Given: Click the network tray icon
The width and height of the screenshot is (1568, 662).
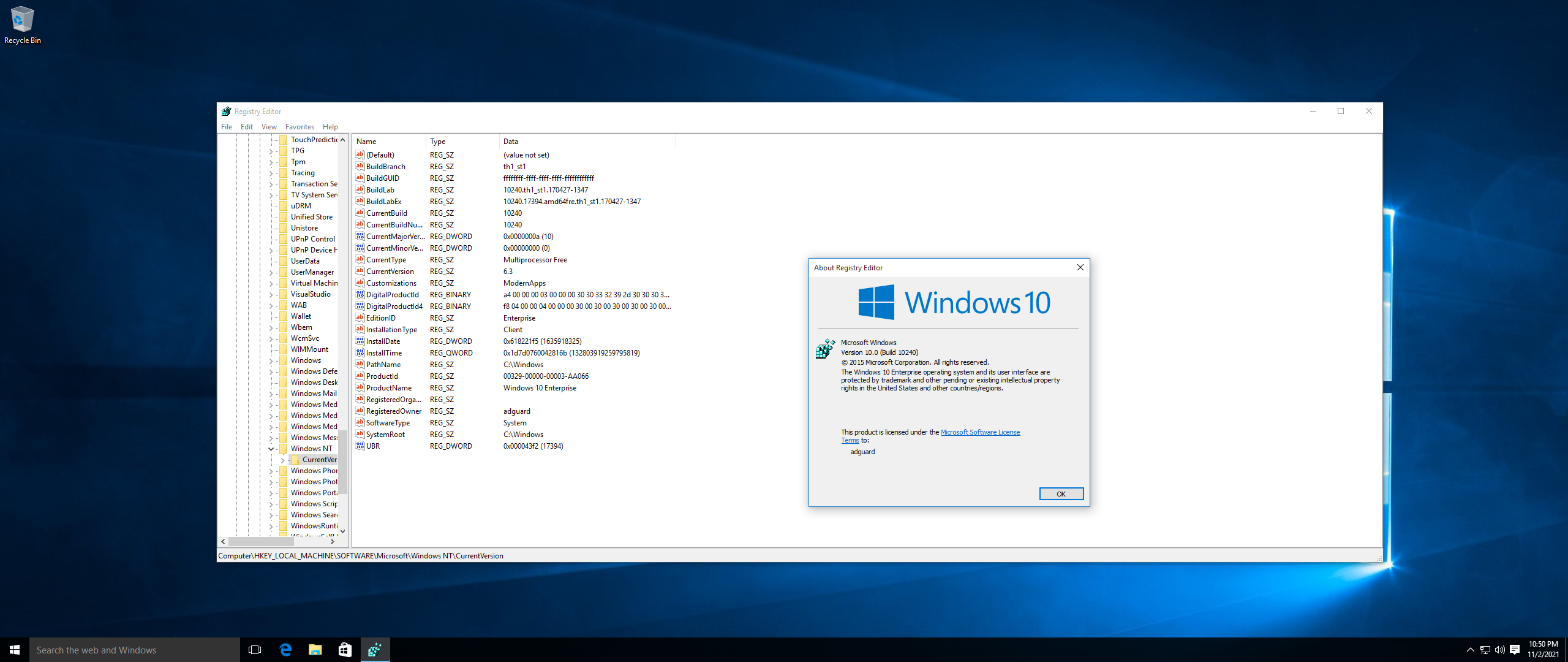Looking at the screenshot, I should click(1485, 650).
